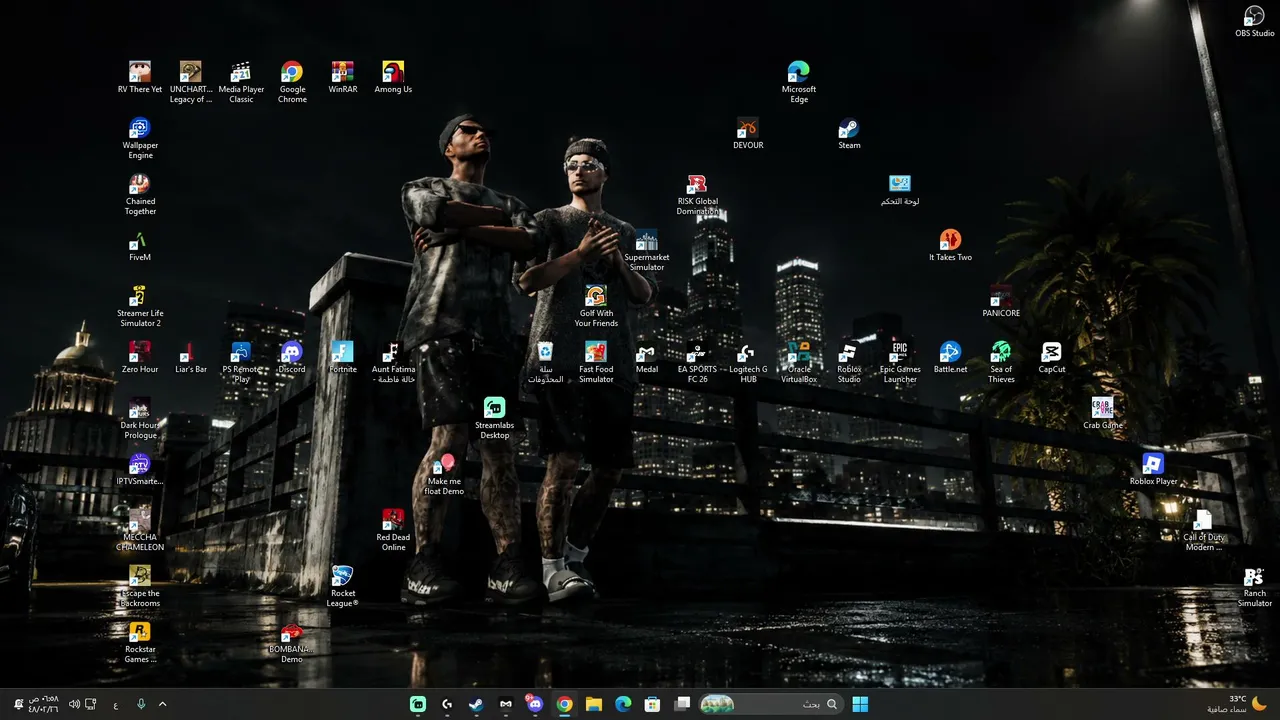This screenshot has width=1280, height=720.
Task: Select the OBS Studio desktop icon
Action: click(x=1254, y=22)
